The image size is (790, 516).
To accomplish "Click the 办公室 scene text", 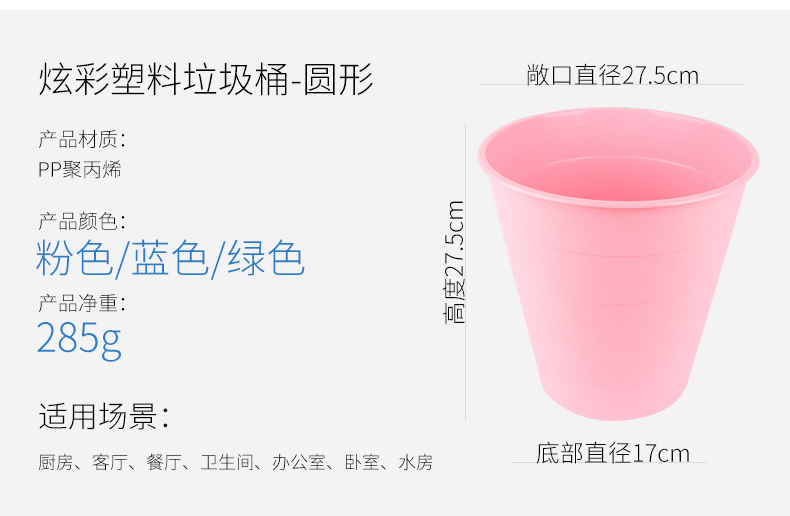I will point(299,462).
